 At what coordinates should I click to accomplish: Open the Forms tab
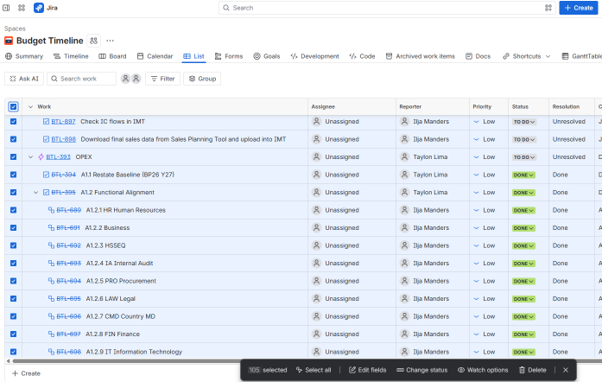[x=229, y=56]
